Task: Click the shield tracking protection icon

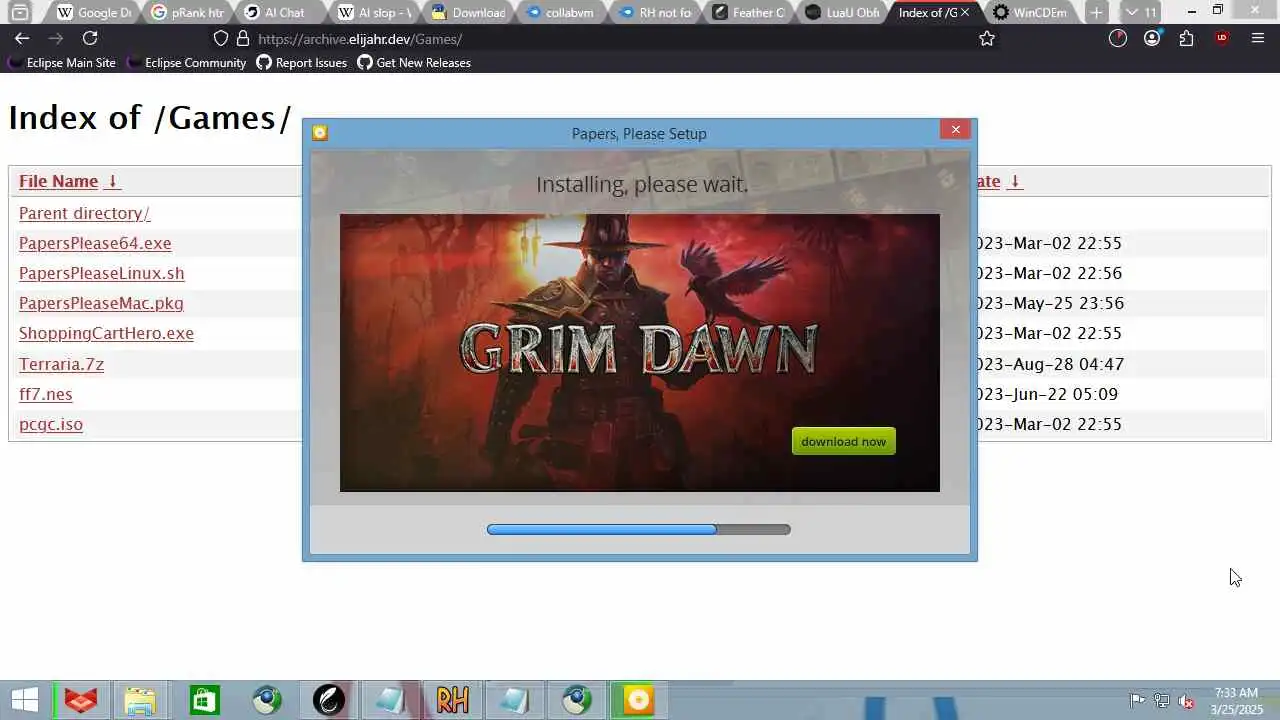Action: point(221,39)
